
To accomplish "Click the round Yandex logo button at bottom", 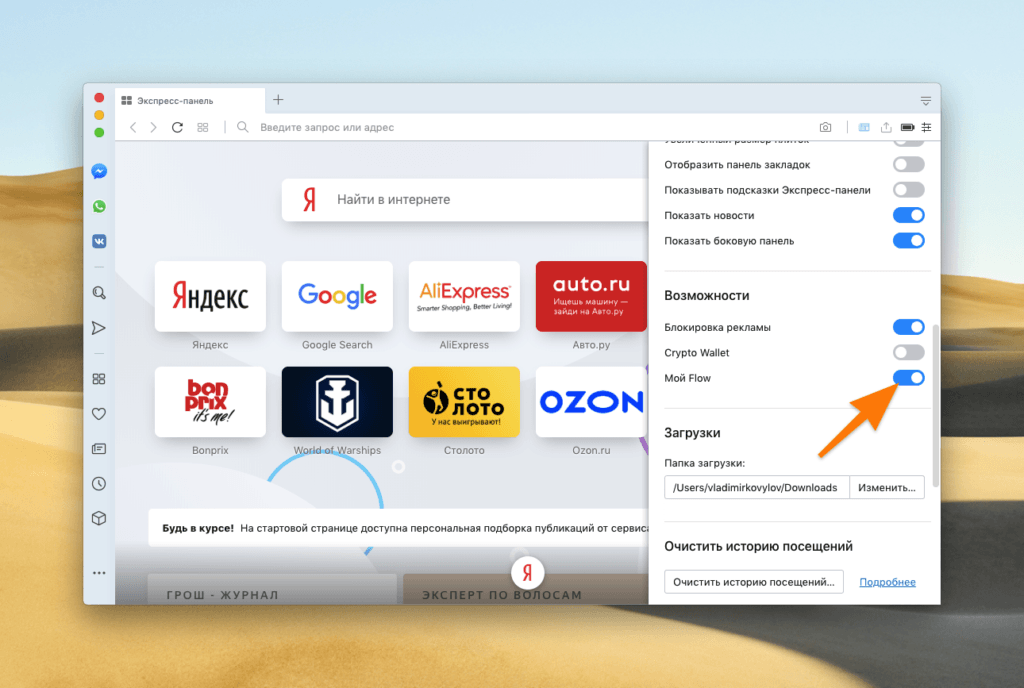I will click(x=528, y=573).
